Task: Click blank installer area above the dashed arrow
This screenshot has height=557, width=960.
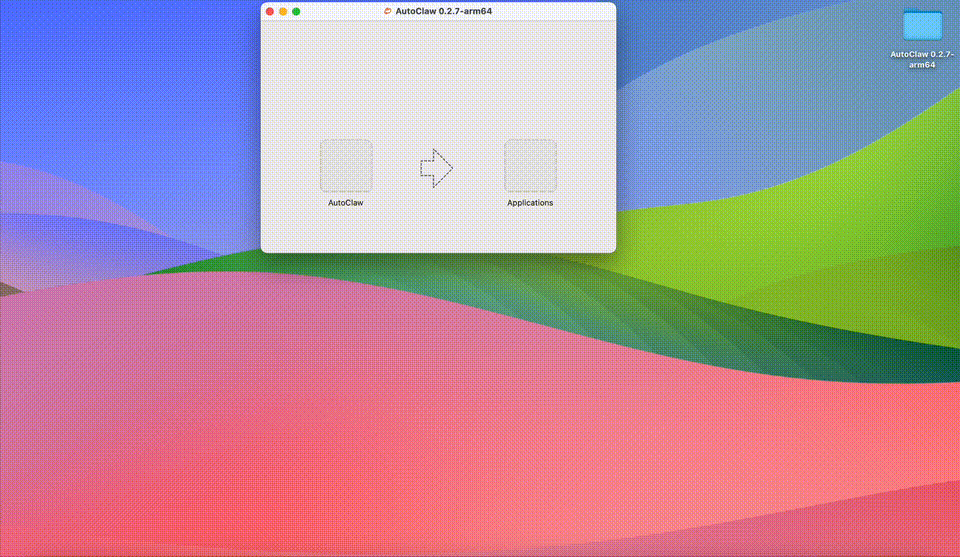Action: (x=436, y=90)
